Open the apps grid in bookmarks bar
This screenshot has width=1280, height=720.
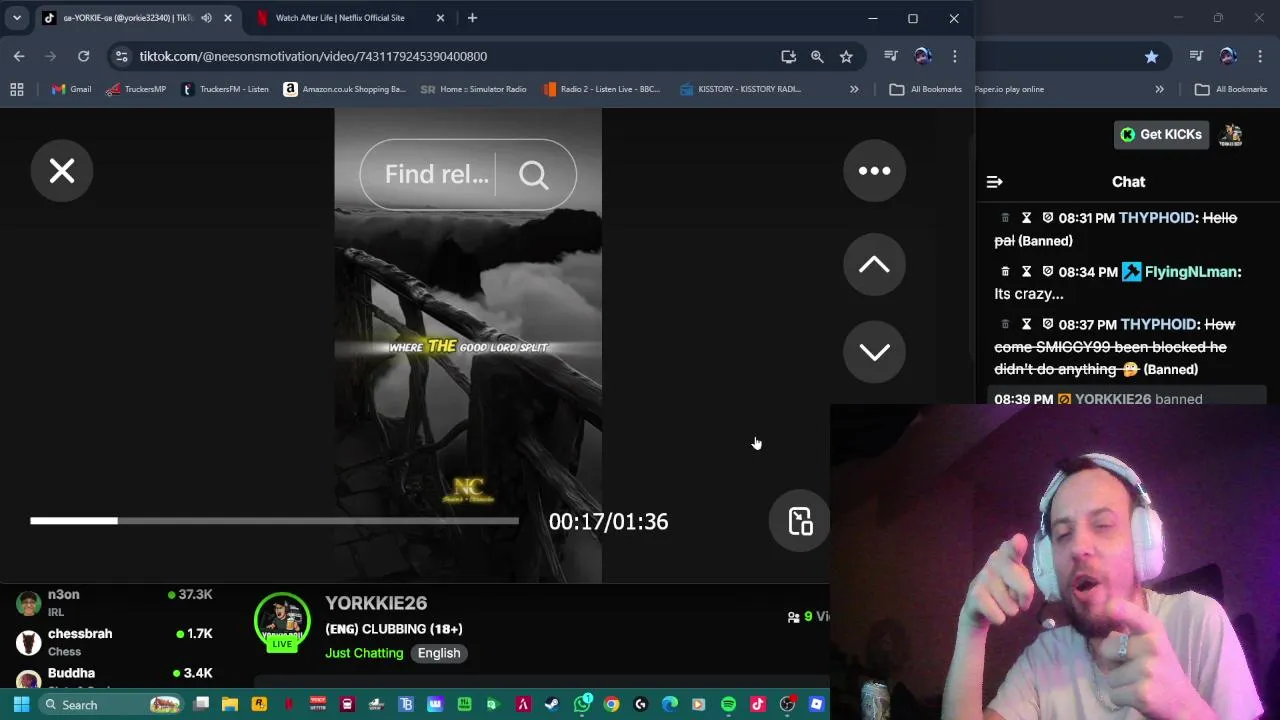(x=17, y=89)
